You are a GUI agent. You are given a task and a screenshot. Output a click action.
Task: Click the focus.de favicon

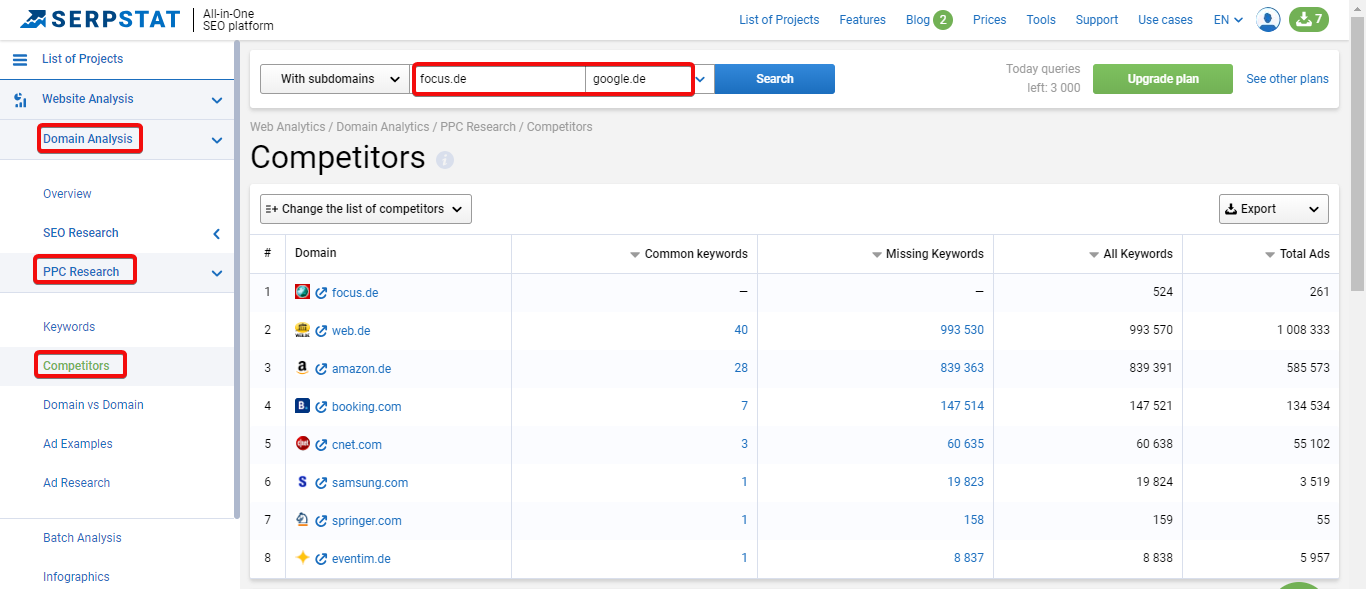(x=302, y=292)
